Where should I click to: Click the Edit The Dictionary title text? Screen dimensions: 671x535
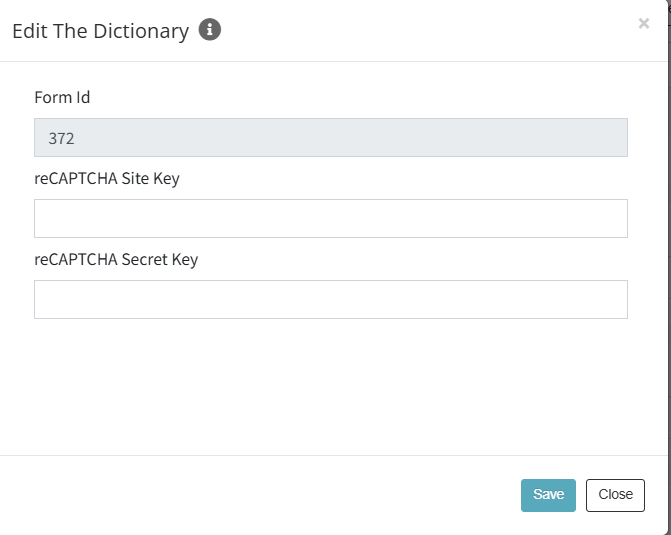[101, 31]
